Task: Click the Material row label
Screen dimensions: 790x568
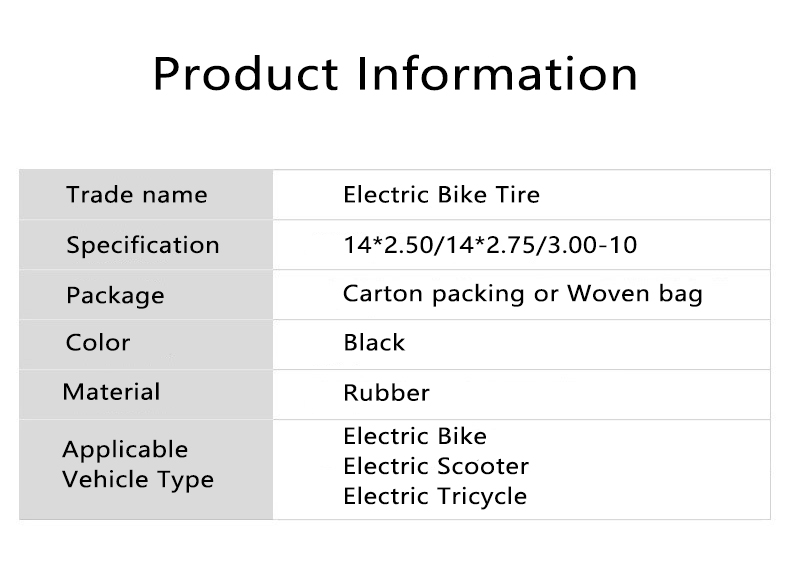Action: pyautogui.click(x=111, y=391)
